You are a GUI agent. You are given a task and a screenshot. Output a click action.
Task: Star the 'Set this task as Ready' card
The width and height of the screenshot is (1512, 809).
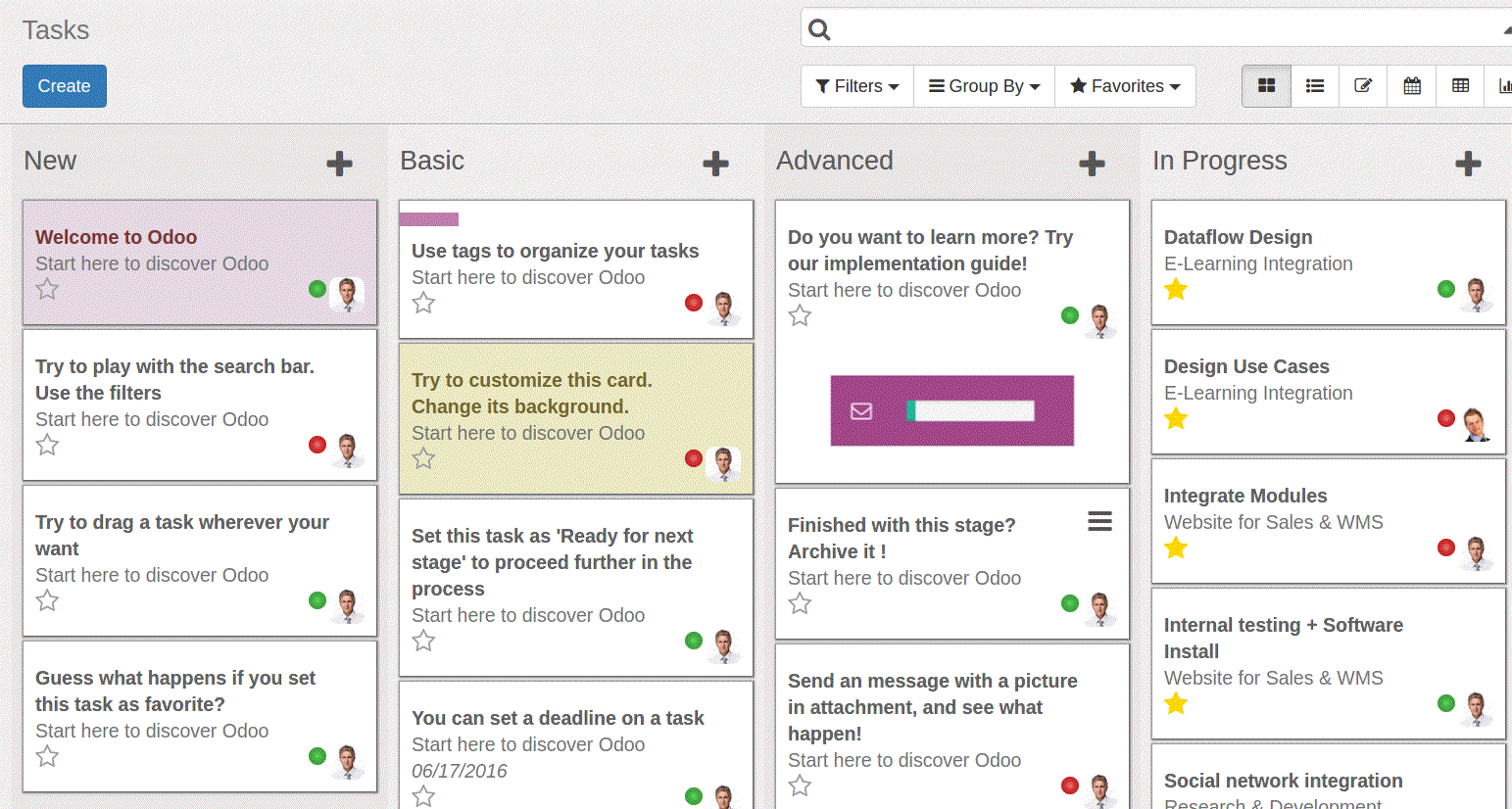pos(423,641)
